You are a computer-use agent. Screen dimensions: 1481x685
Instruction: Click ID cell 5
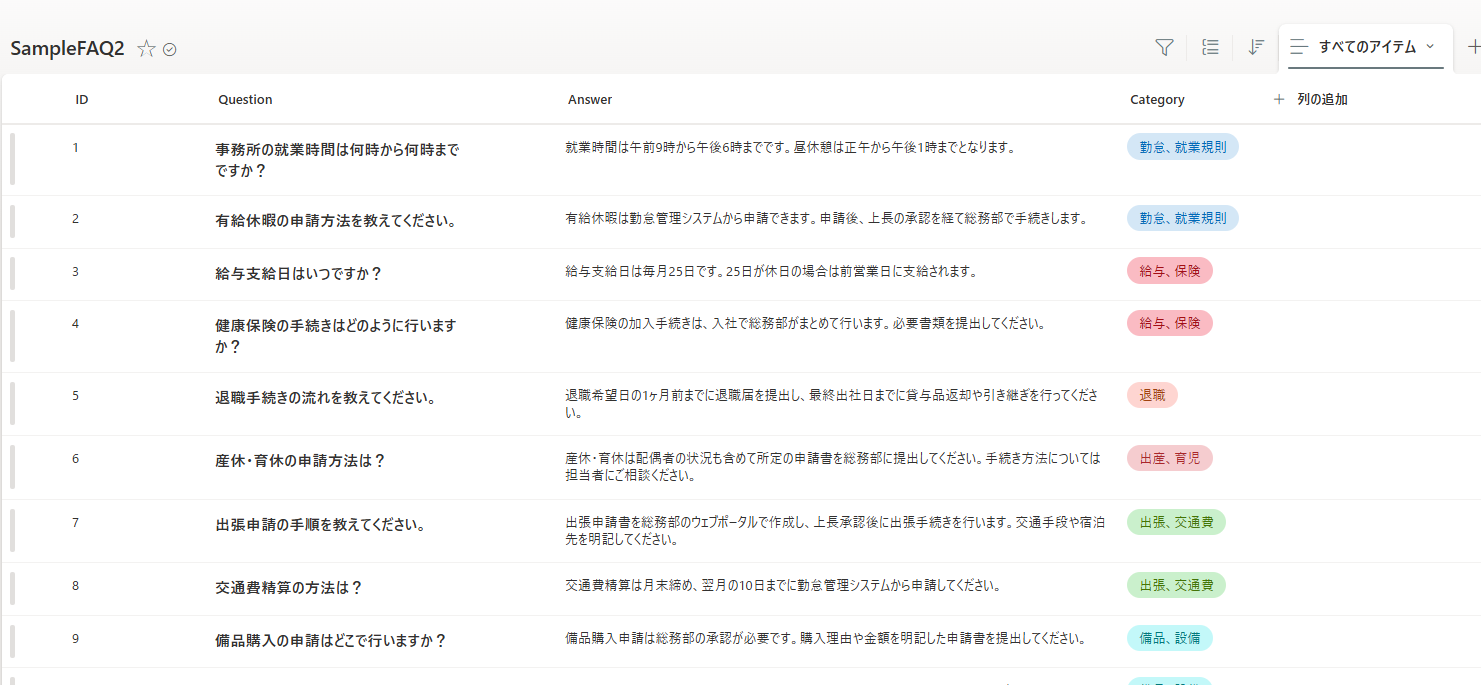point(75,396)
